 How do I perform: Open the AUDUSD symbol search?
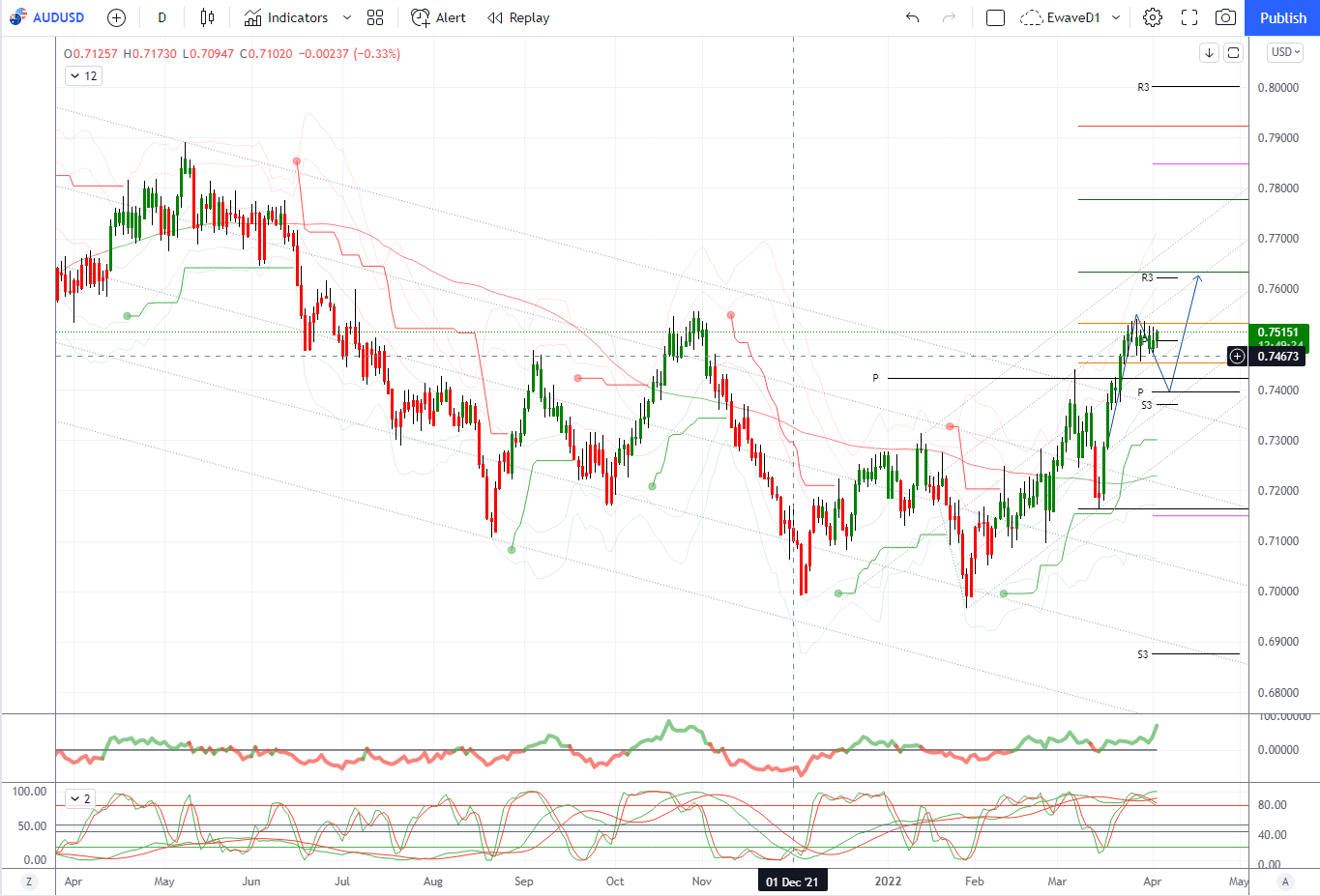pos(58,17)
